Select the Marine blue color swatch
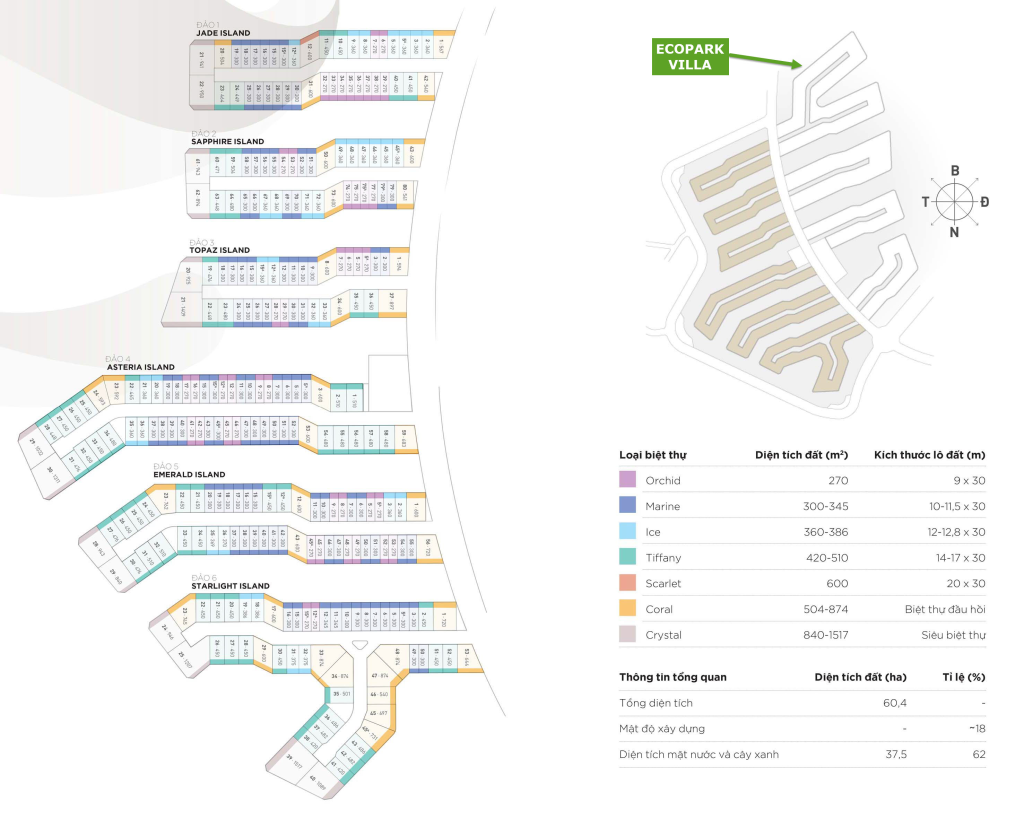The width and height of the screenshot is (1024, 820). click(628, 507)
